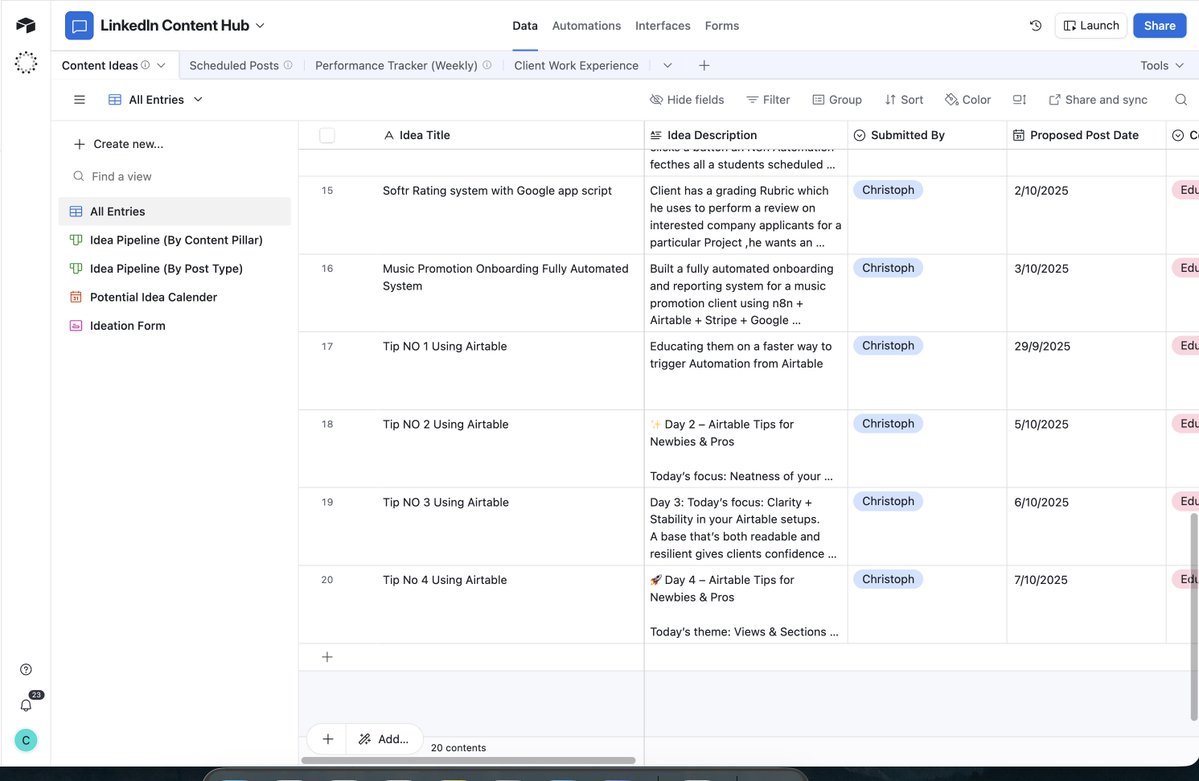This screenshot has width=1199, height=781.
Task: Click the Idea Title column header
Action: point(509,135)
